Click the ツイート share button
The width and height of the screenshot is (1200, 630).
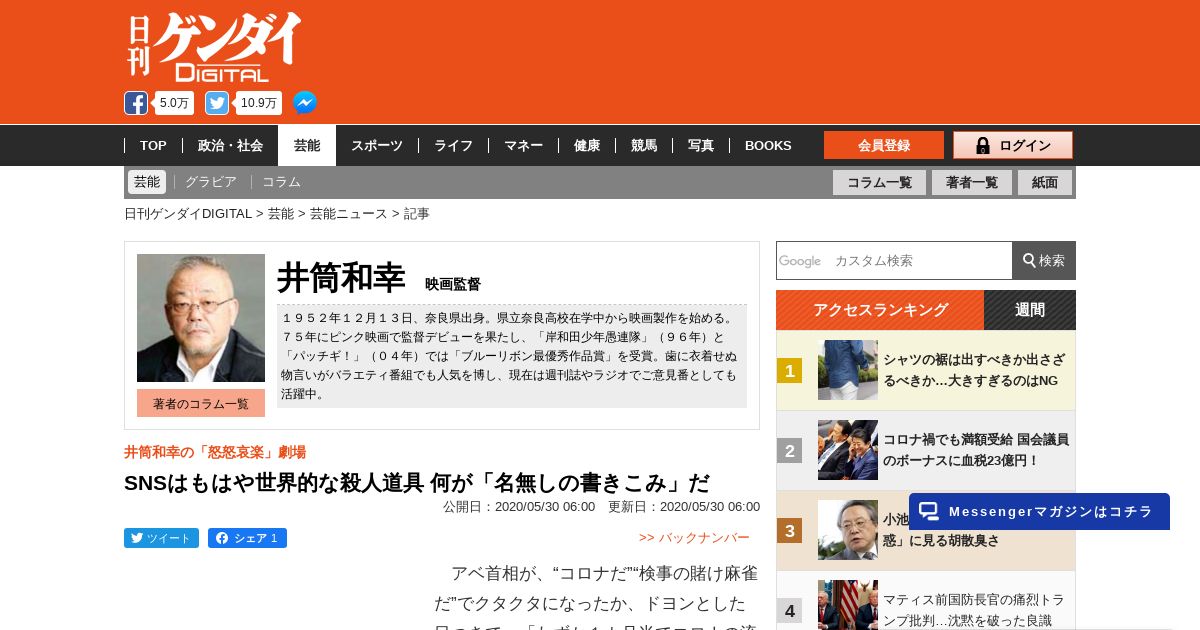[161, 538]
